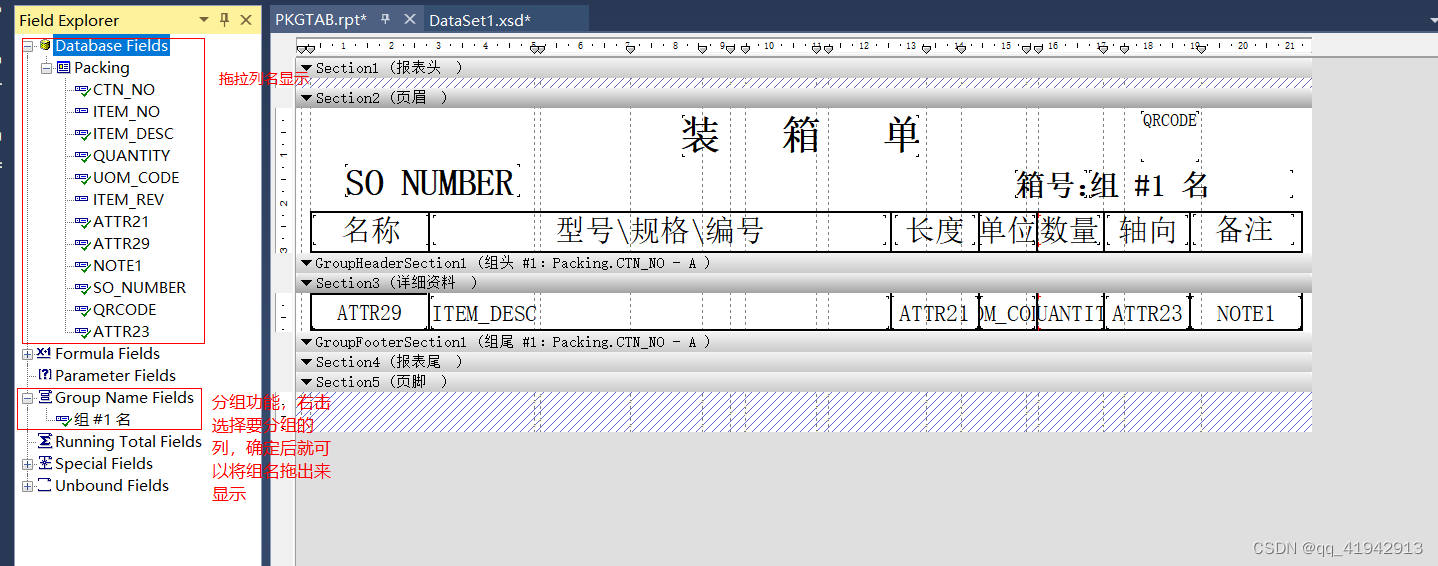This screenshot has height=566, width=1438.
Task: Select the ATTR29 field in Field Explorer
Action: click(x=121, y=244)
